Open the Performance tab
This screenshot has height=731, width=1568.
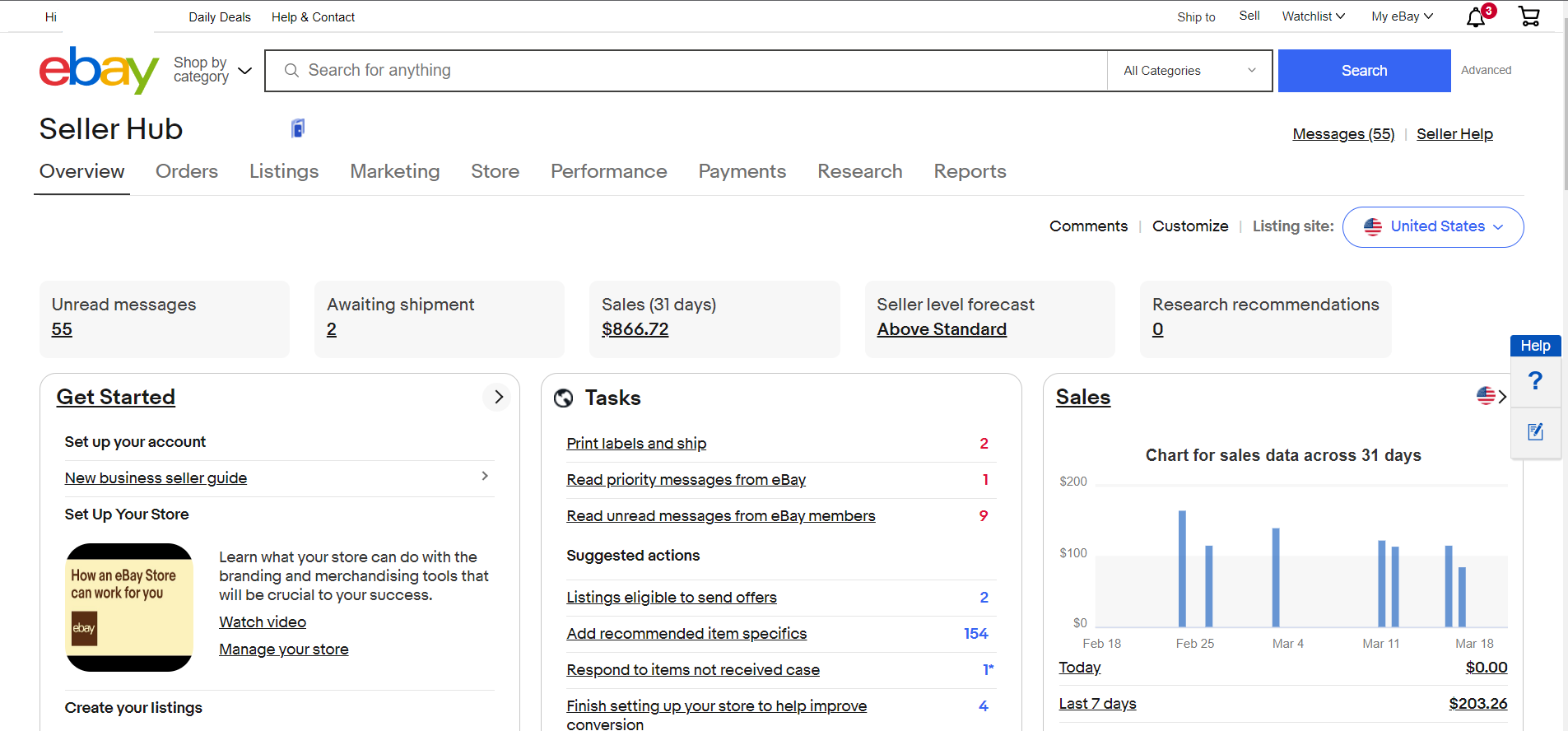click(609, 171)
